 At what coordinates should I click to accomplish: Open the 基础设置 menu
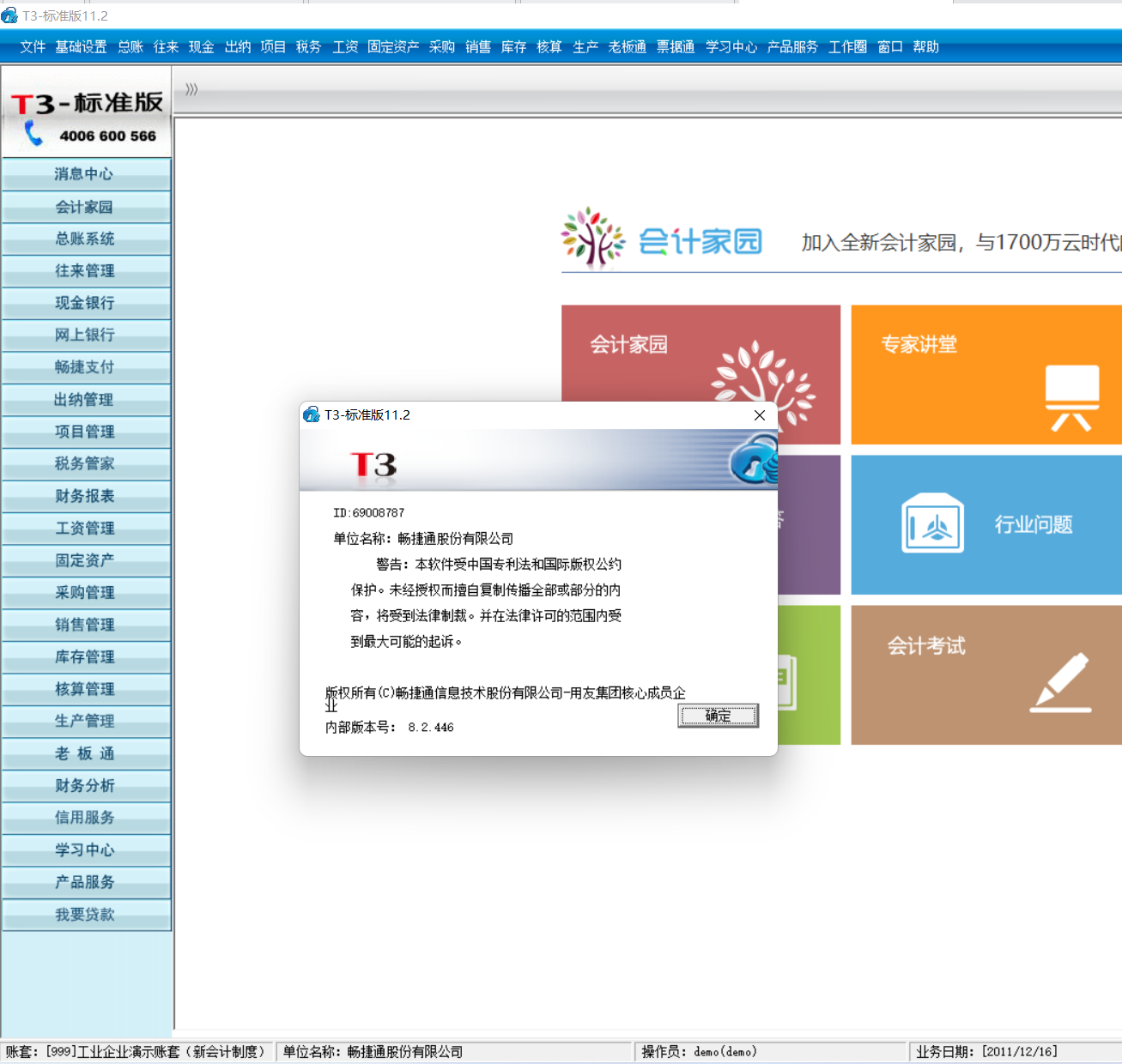click(81, 47)
